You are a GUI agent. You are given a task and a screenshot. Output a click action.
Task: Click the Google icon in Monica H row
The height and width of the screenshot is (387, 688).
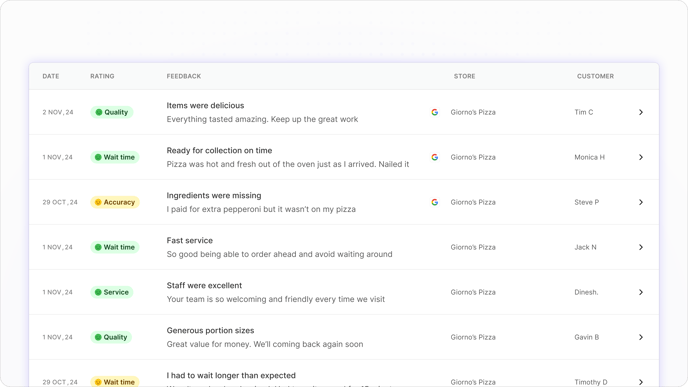pos(434,157)
